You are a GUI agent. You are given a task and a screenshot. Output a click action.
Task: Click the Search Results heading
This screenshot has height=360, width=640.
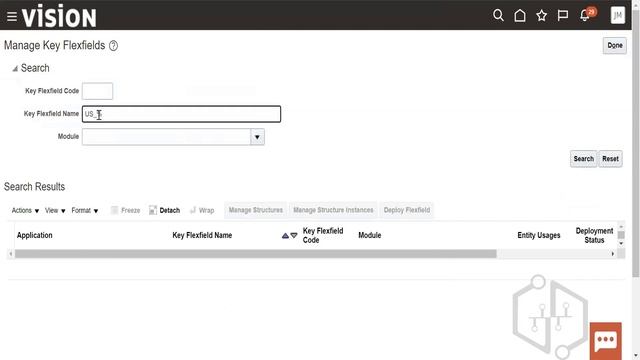pyautogui.click(x=34, y=187)
